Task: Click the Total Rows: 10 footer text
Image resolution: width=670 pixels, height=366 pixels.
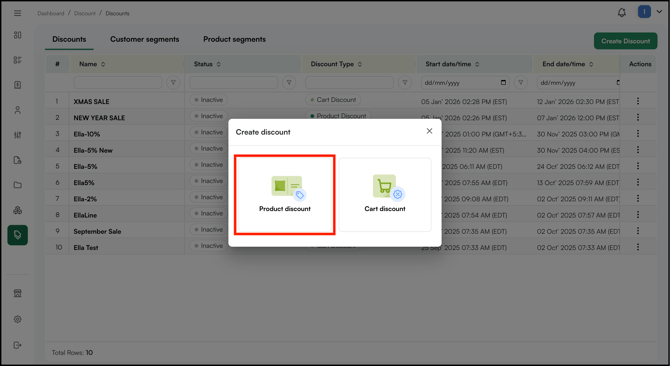Action: point(72,353)
